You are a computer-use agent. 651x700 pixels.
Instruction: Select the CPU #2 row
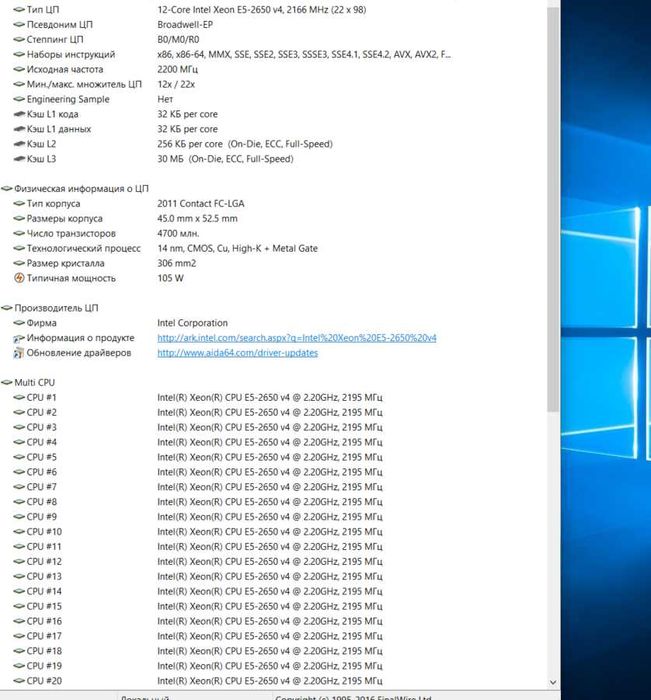198,412
